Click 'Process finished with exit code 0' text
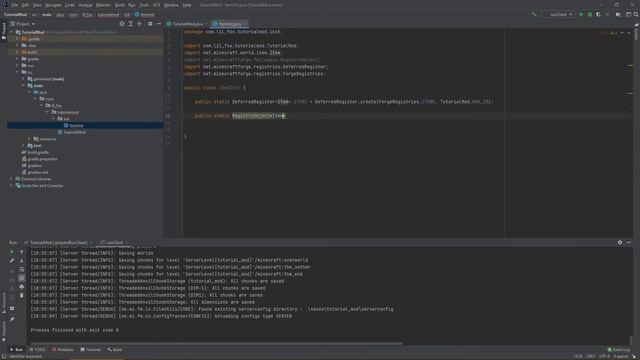640x360 pixels. 74,330
